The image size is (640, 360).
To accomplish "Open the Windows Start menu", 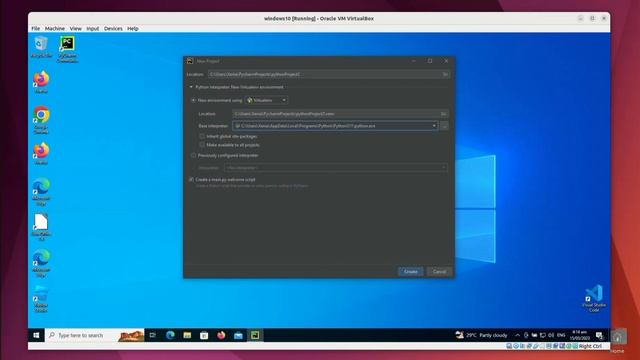I will tap(36, 336).
